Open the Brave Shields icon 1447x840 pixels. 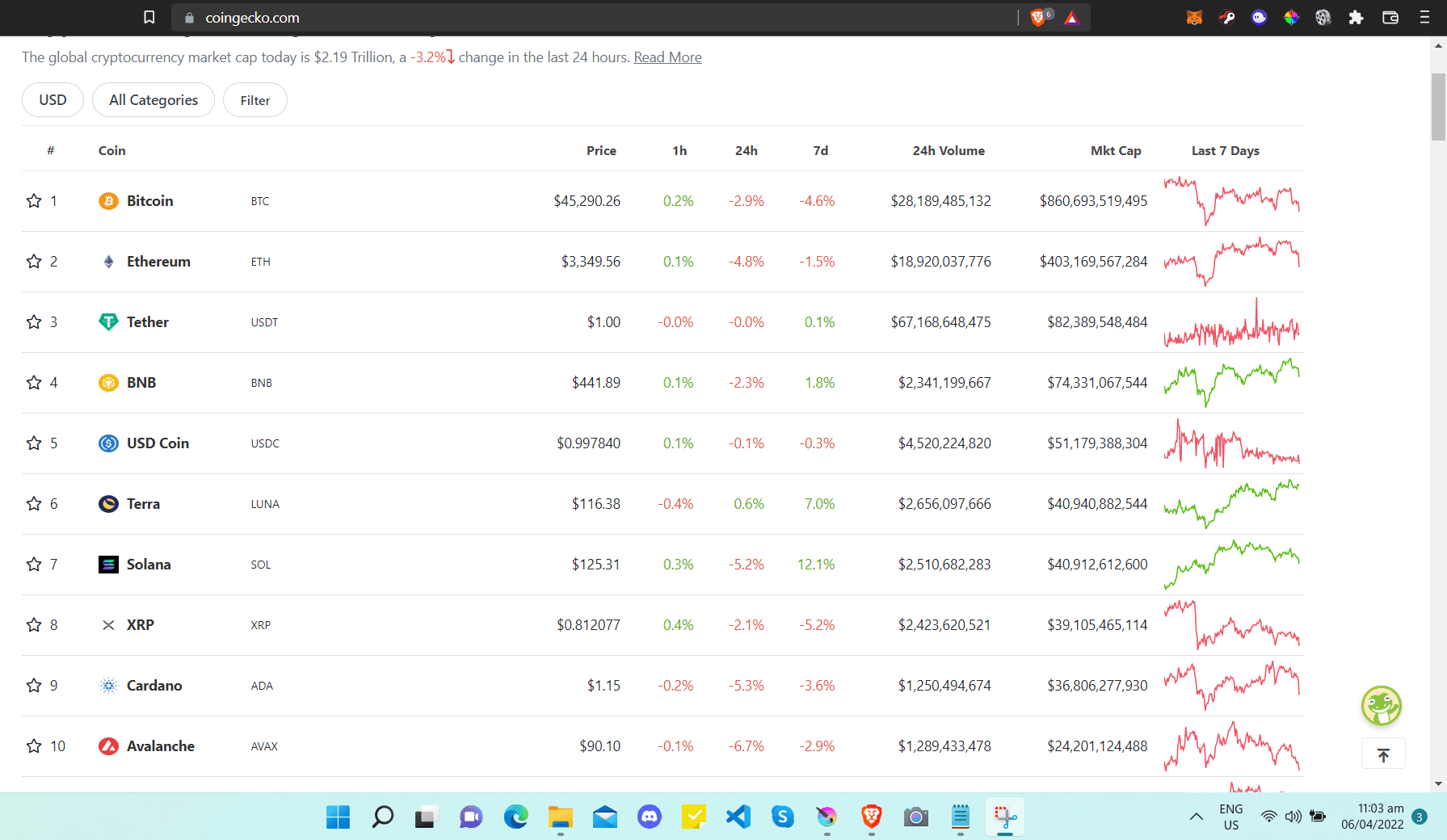[x=1038, y=18]
